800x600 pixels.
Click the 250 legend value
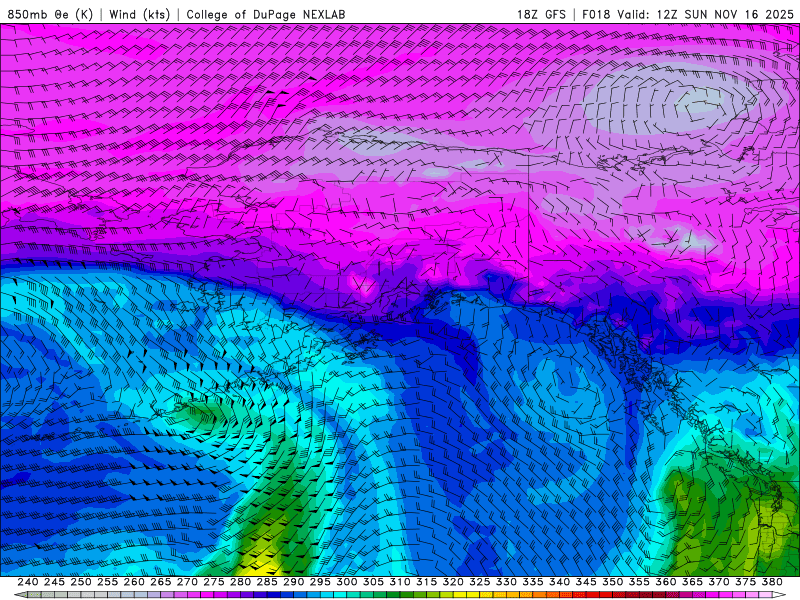click(x=81, y=582)
